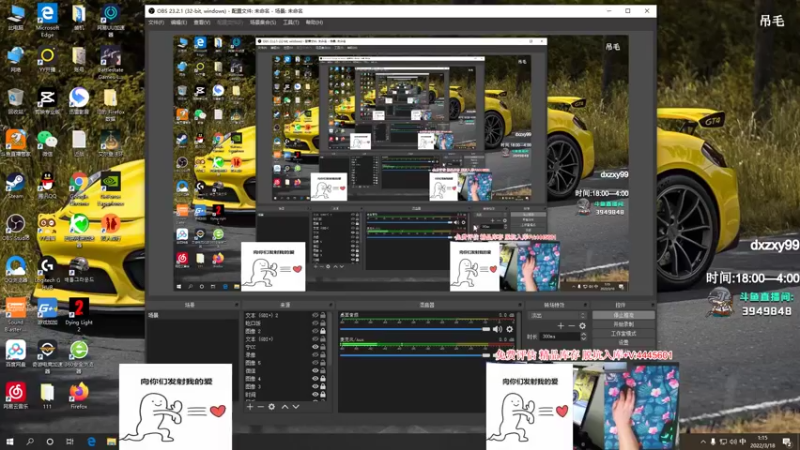
Task: Click the taskbar clock showing 1:15
Action: tap(762, 442)
